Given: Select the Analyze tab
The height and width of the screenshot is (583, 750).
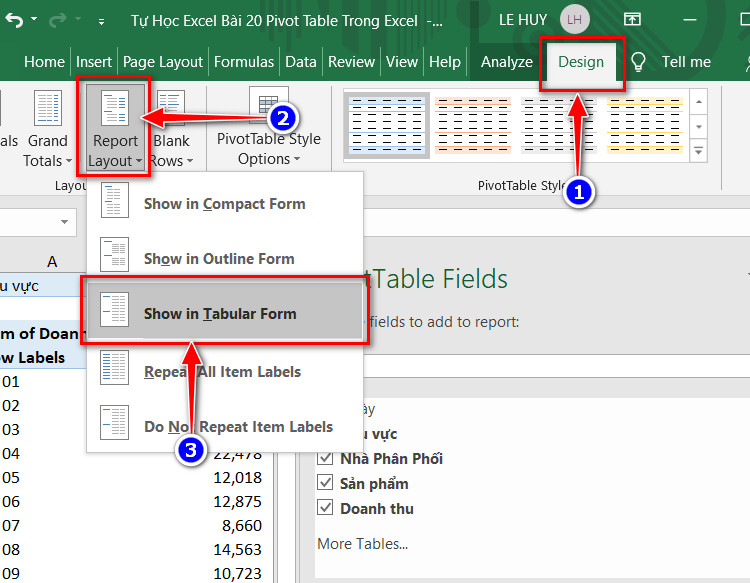Looking at the screenshot, I should [507, 62].
